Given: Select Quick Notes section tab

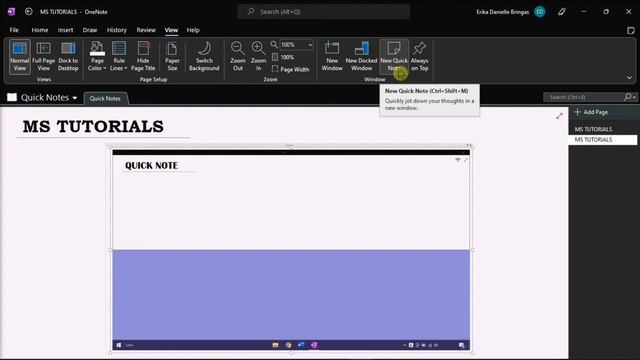Looking at the screenshot, I should (105, 98).
